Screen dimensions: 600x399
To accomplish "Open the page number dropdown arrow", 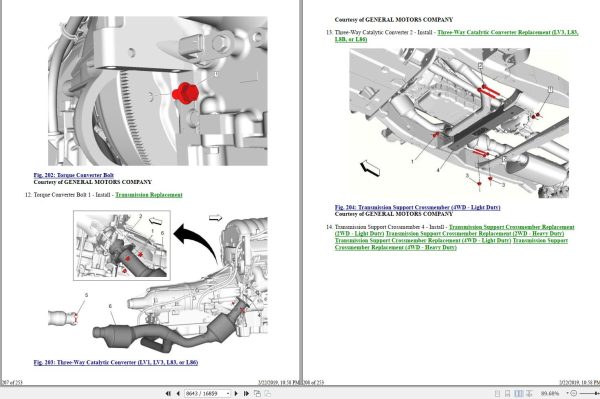I will (228, 393).
